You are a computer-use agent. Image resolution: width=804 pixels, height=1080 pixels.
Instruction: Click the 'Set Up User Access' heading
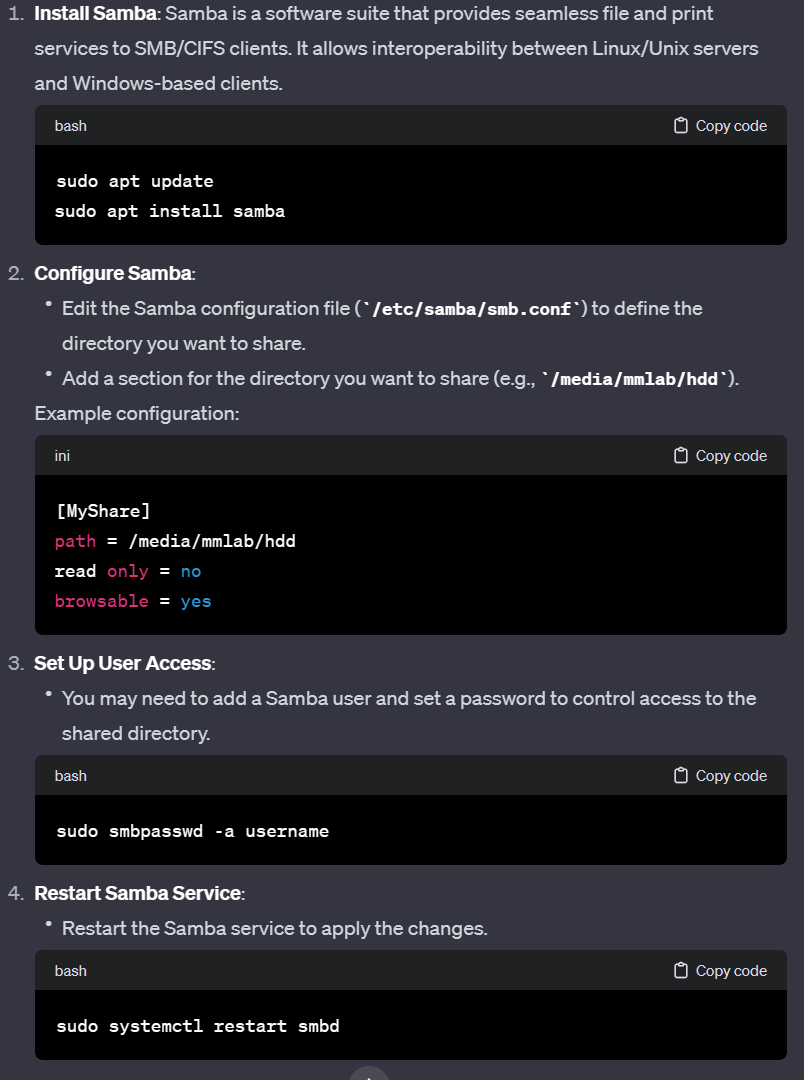123,663
